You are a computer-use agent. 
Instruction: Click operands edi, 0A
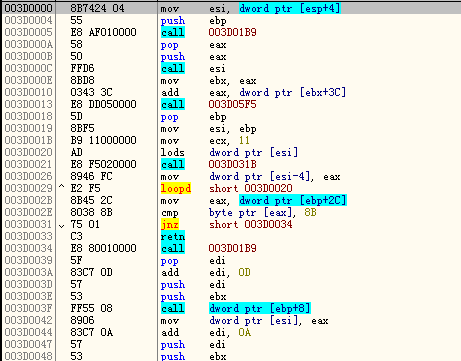click(230, 333)
